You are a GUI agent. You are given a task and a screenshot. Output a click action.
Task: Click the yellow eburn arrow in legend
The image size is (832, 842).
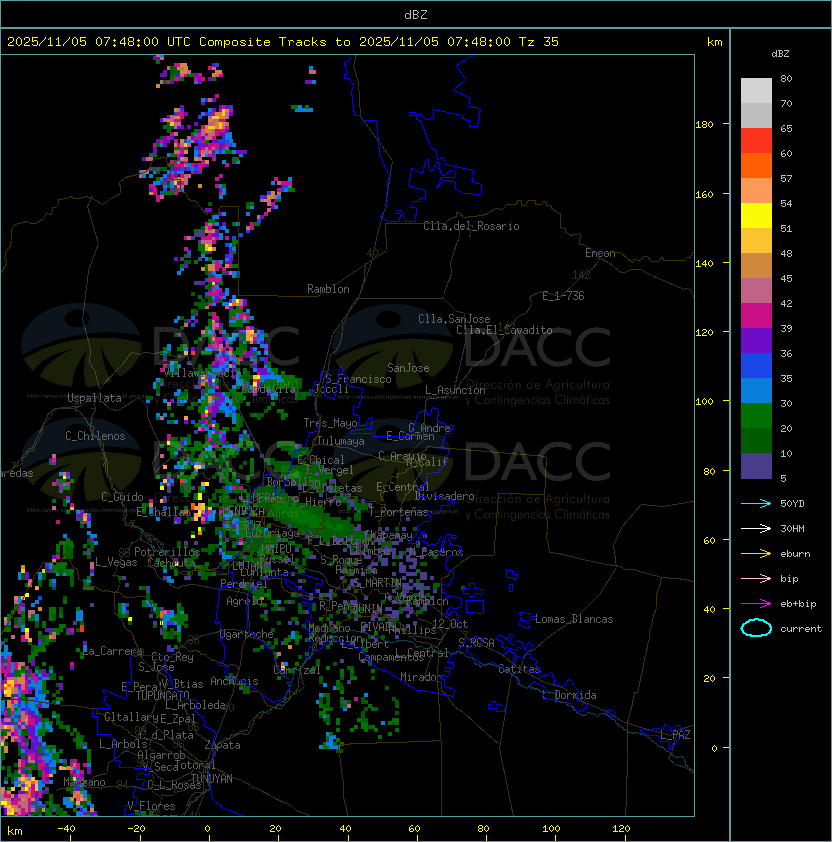756,554
